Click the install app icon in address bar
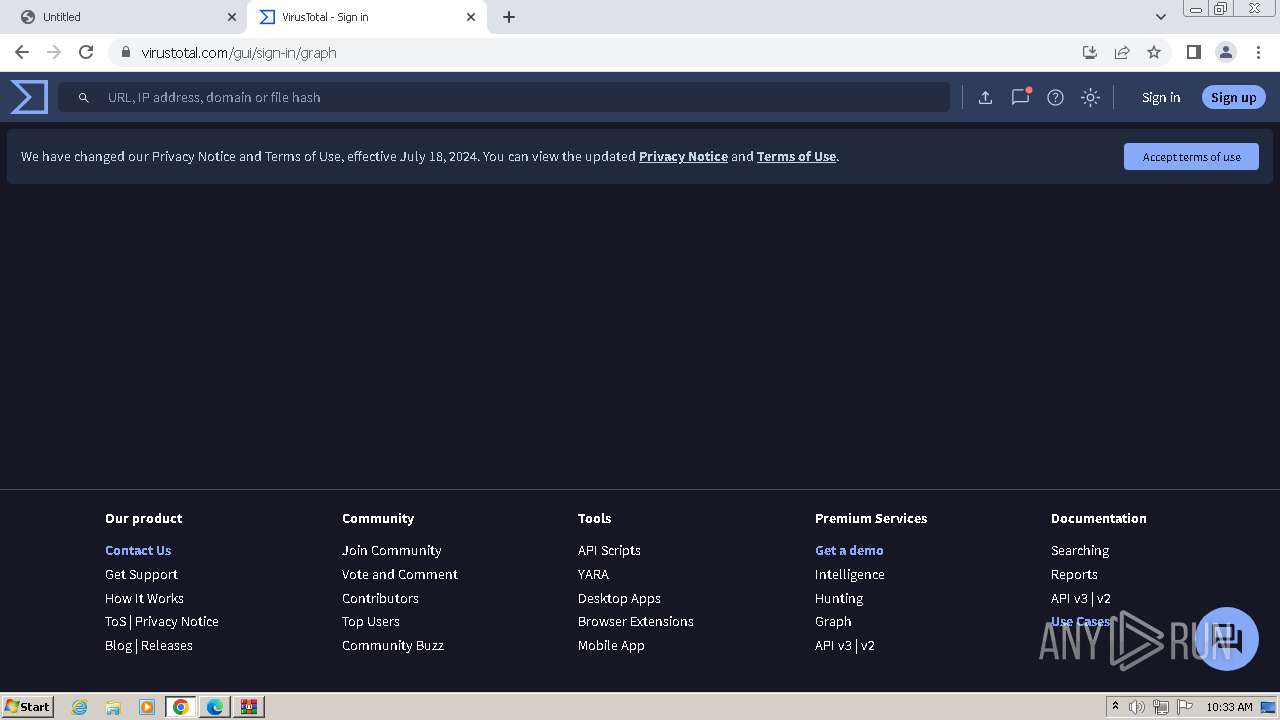Viewport: 1280px width, 720px height. 1090,52
